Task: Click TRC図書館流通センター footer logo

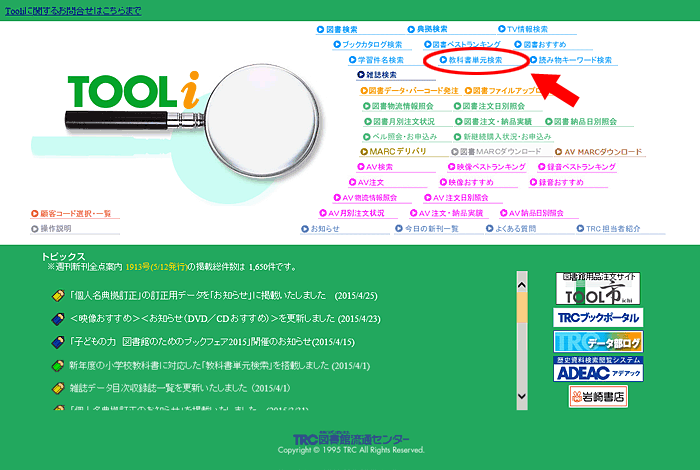Action: [x=351, y=438]
